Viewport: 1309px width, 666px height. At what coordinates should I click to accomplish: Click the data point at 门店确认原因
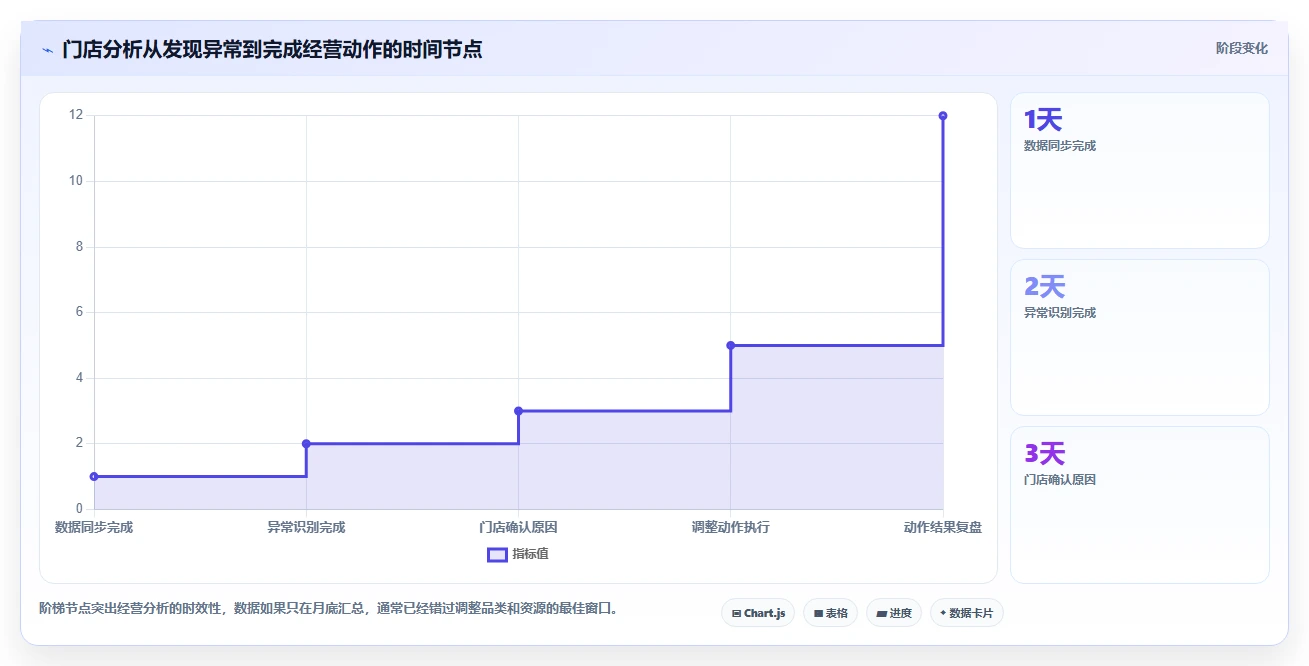pyautogui.click(x=518, y=411)
